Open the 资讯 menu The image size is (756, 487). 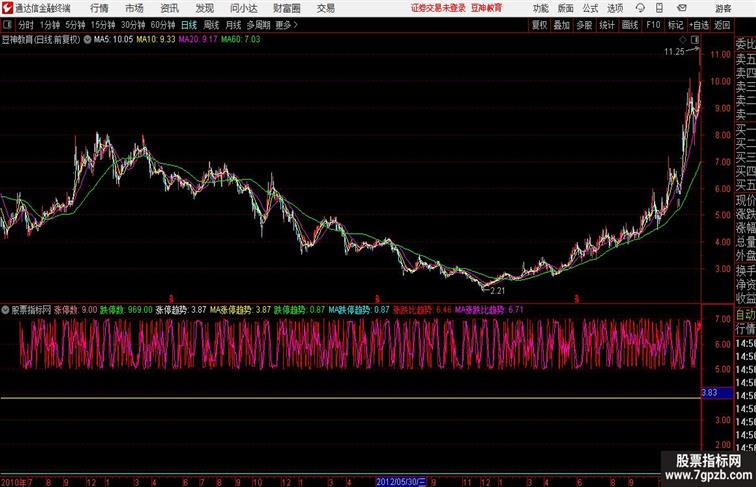[169, 8]
